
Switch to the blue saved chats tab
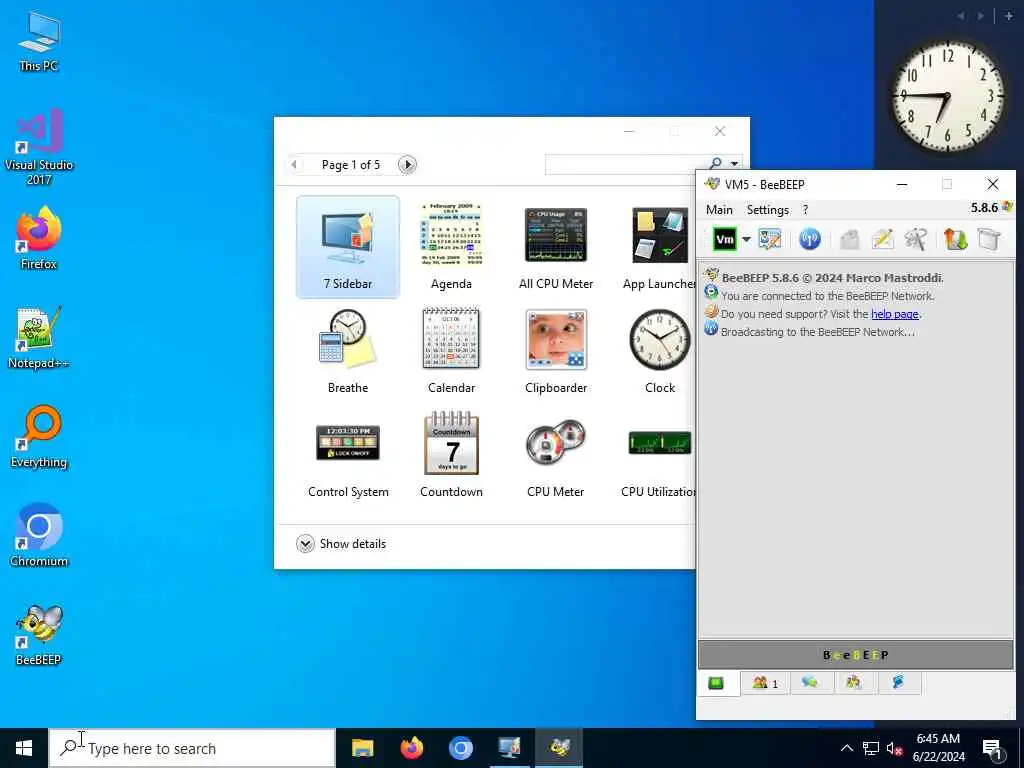pyautogui.click(x=898, y=683)
